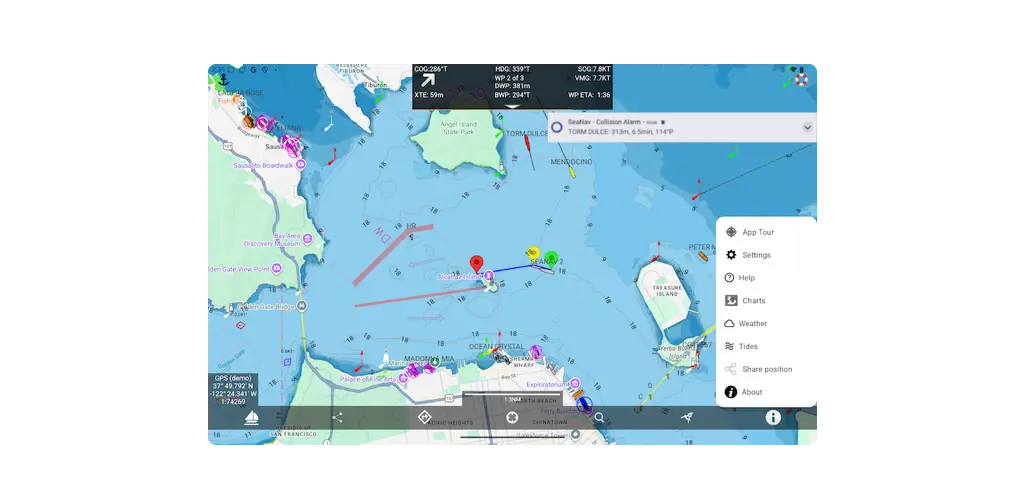The image size is (1024, 500).
Task: Open route directions diamond icon
Action: (424, 417)
